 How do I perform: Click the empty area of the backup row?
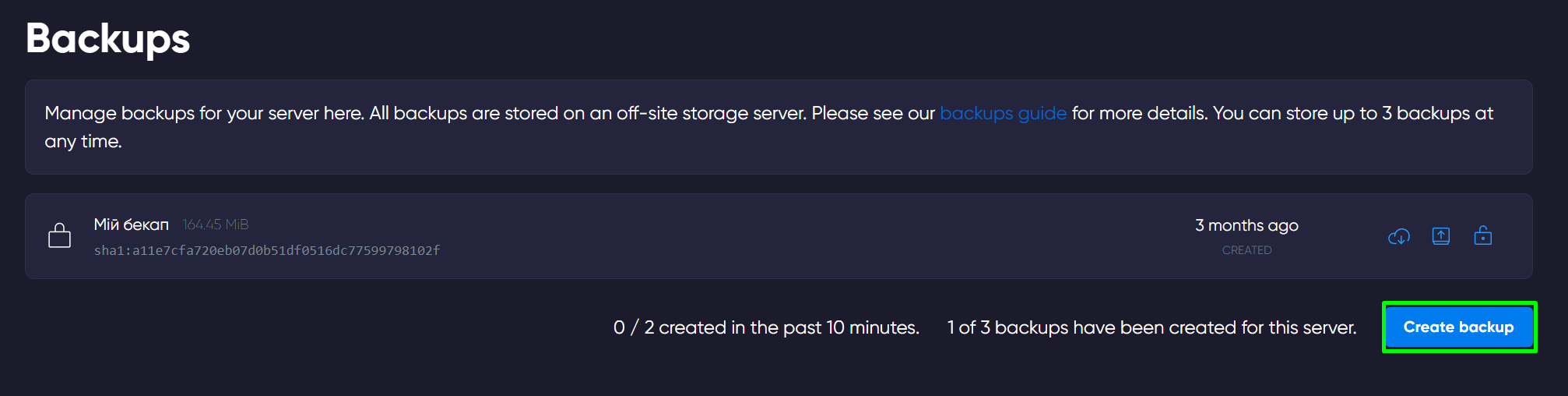coord(779,236)
